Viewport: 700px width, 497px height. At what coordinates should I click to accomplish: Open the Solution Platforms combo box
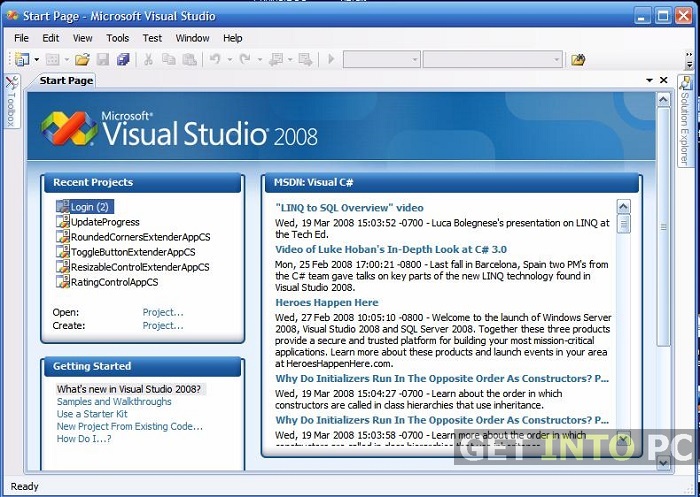coord(492,59)
